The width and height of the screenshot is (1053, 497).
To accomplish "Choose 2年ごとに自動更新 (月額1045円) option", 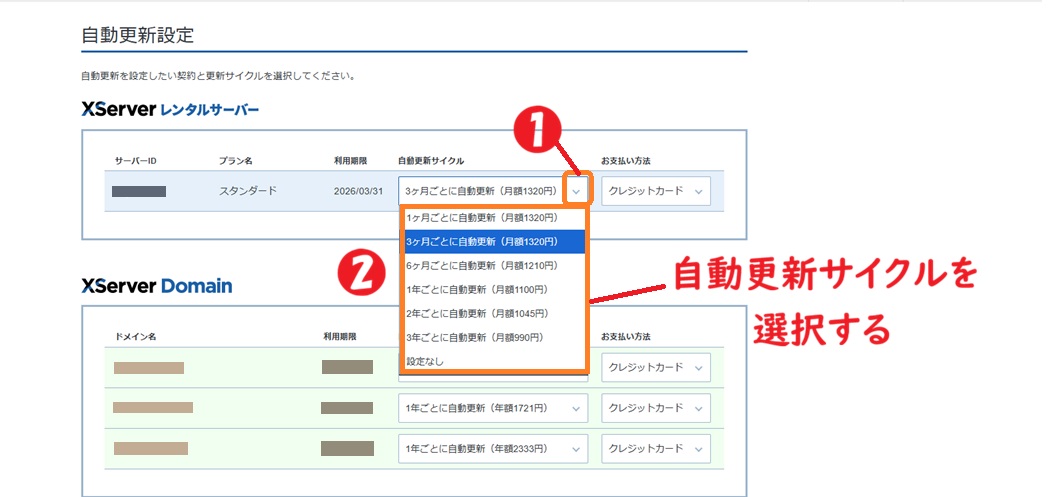I will pos(495,313).
